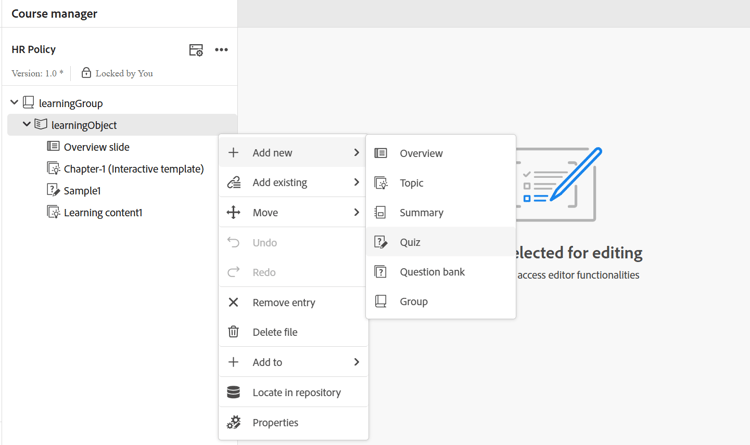Viewport: 750px width, 445px height.
Task: Collapse the learningObject tree node
Action: (27, 125)
